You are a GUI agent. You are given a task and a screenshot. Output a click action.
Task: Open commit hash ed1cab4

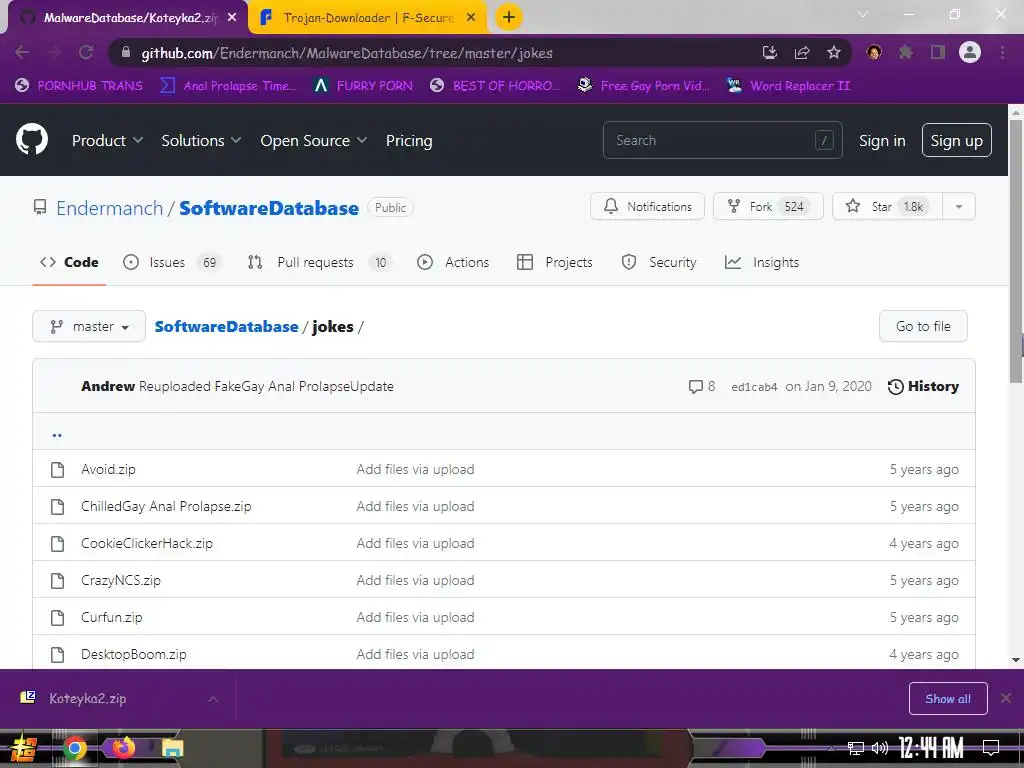click(754, 387)
